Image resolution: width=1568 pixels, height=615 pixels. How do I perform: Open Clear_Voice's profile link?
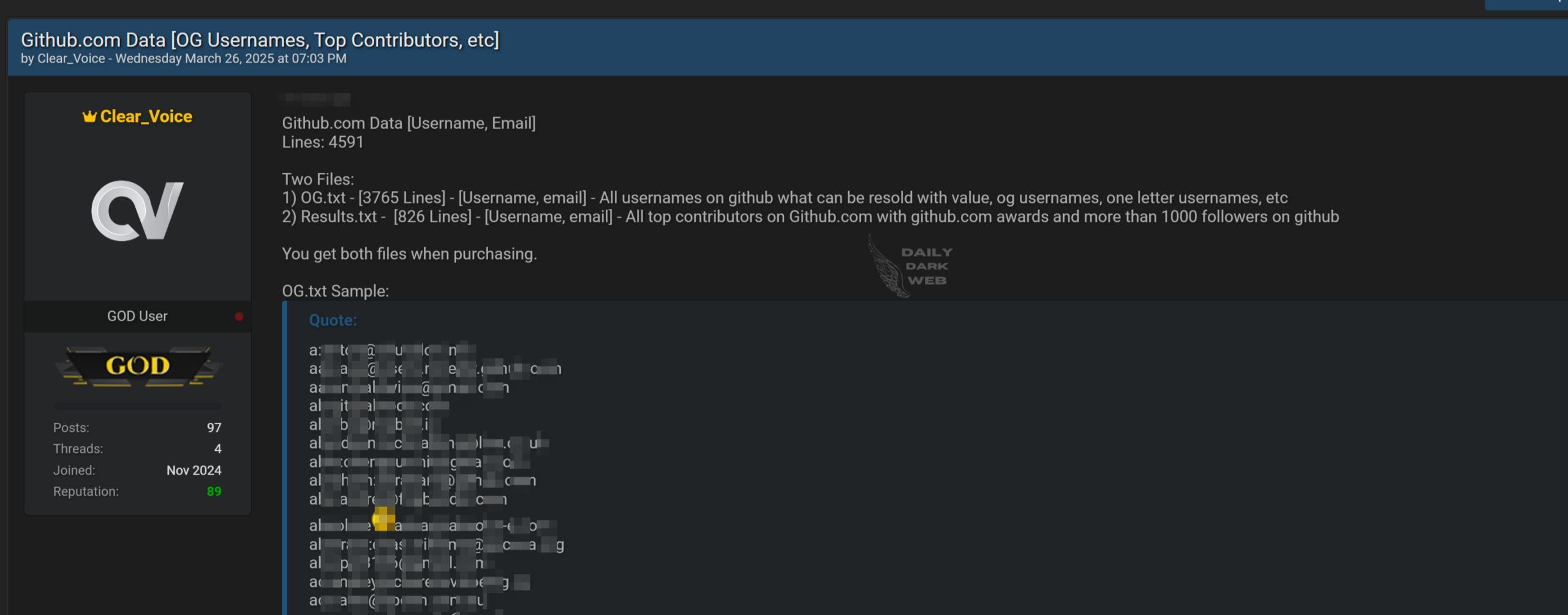pyautogui.click(x=145, y=116)
